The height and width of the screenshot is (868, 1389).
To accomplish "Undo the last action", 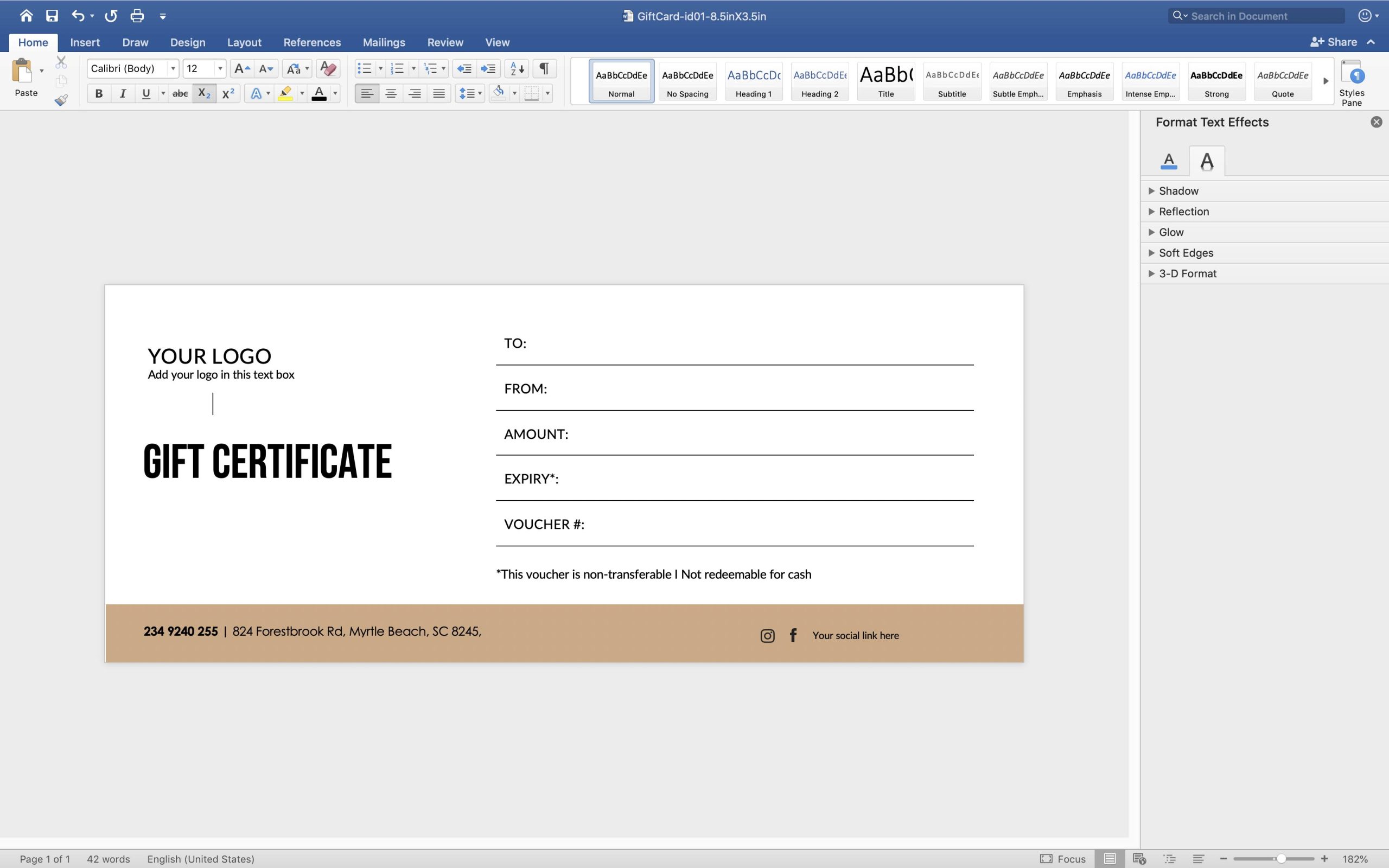I will pyautogui.click(x=78, y=16).
